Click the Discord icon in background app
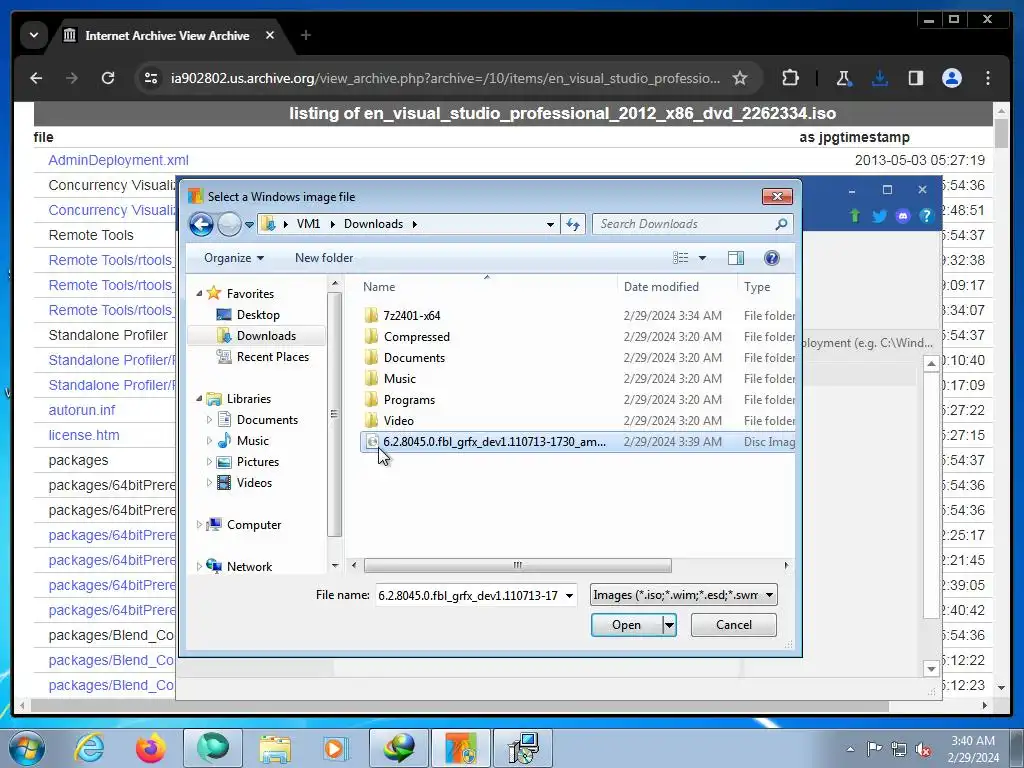 click(903, 216)
